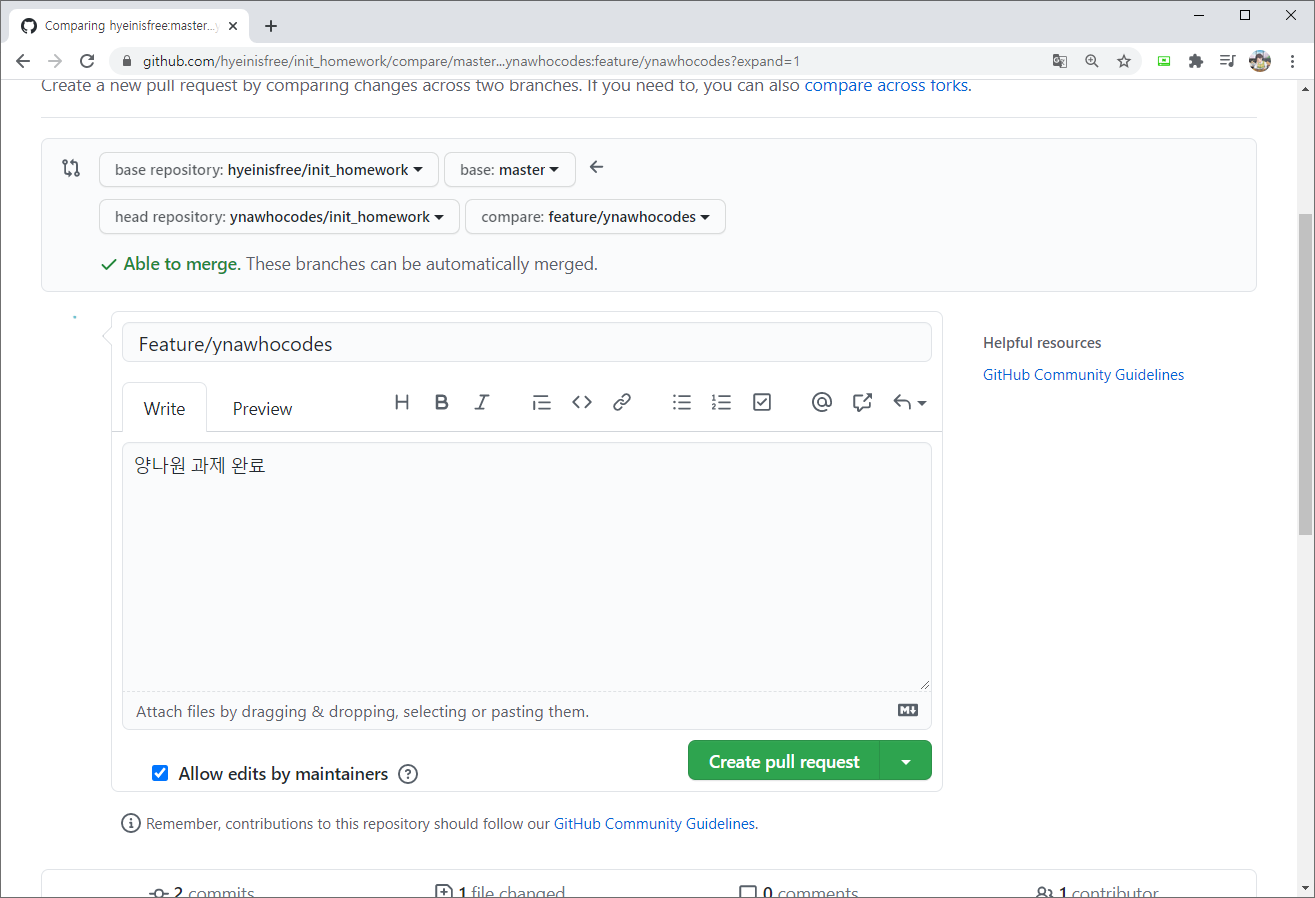Click the Markdown supported icon
Image resolution: width=1315 pixels, height=898 pixels.
pos(908,710)
